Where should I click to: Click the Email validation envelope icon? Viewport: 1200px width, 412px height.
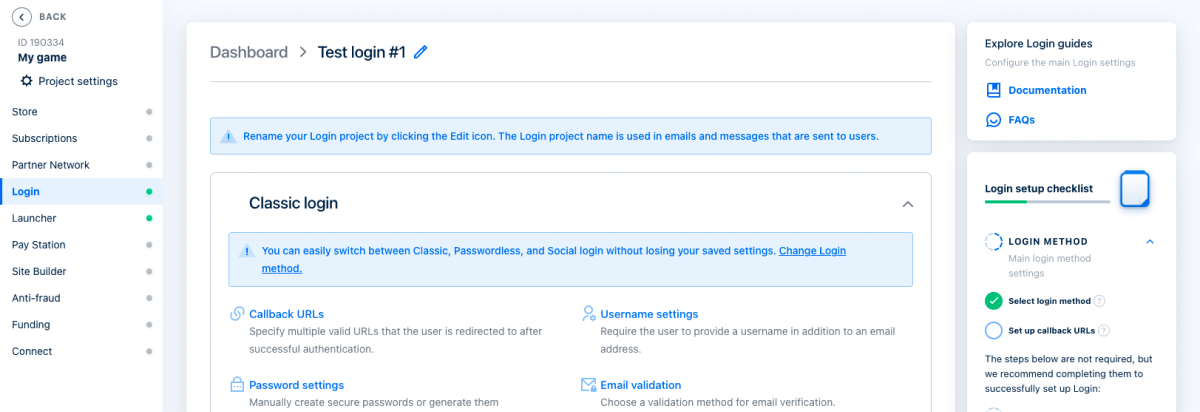(589, 385)
